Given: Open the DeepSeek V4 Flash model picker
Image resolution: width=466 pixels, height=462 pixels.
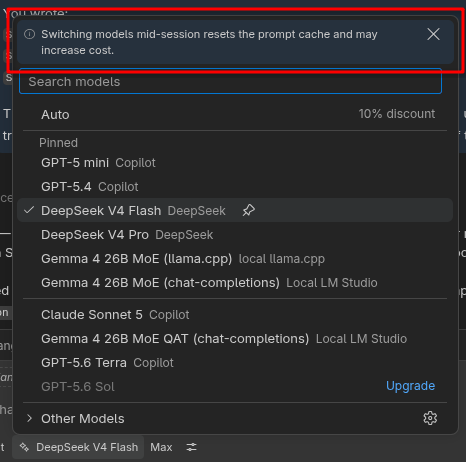Looking at the screenshot, I should tap(78, 447).
